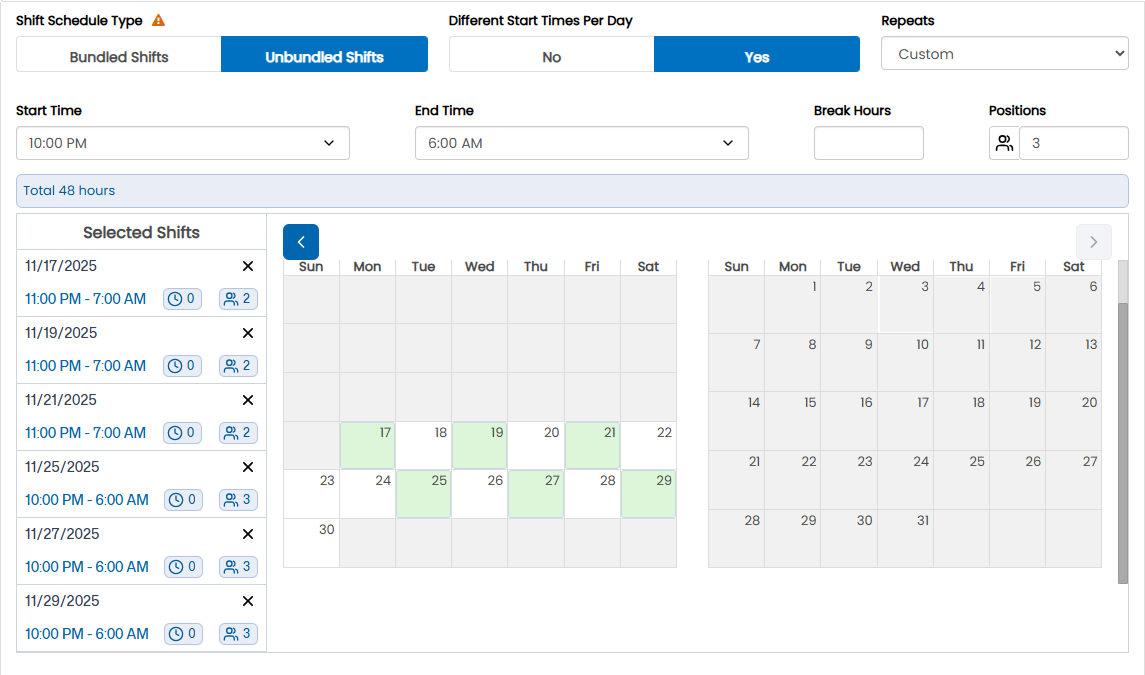Delete the 11/21/2025 selected shift
This screenshot has height=675, width=1145.
(x=248, y=400)
